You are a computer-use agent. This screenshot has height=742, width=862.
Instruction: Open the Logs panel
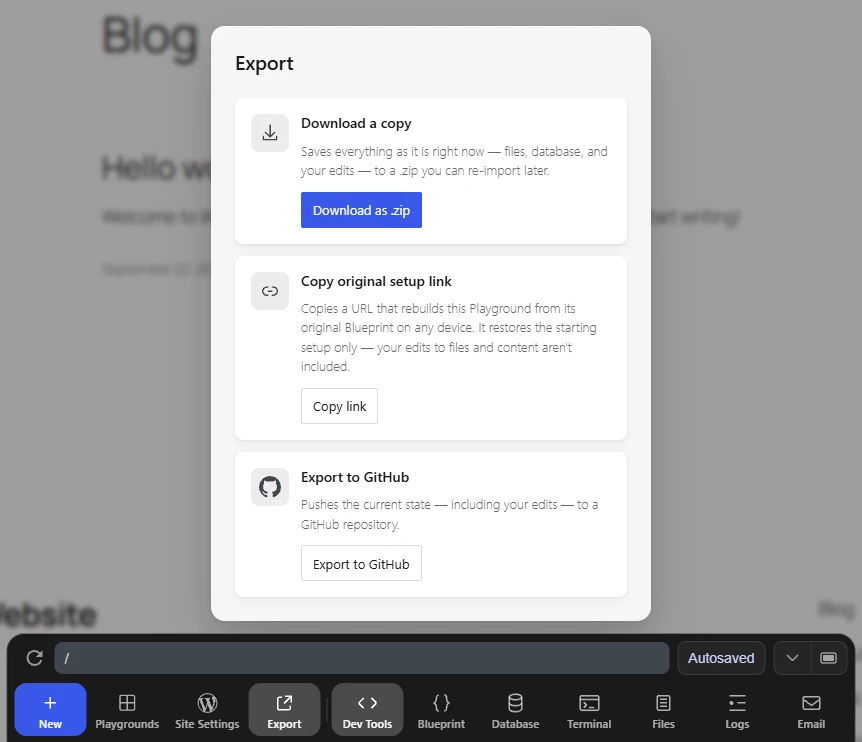click(x=737, y=710)
